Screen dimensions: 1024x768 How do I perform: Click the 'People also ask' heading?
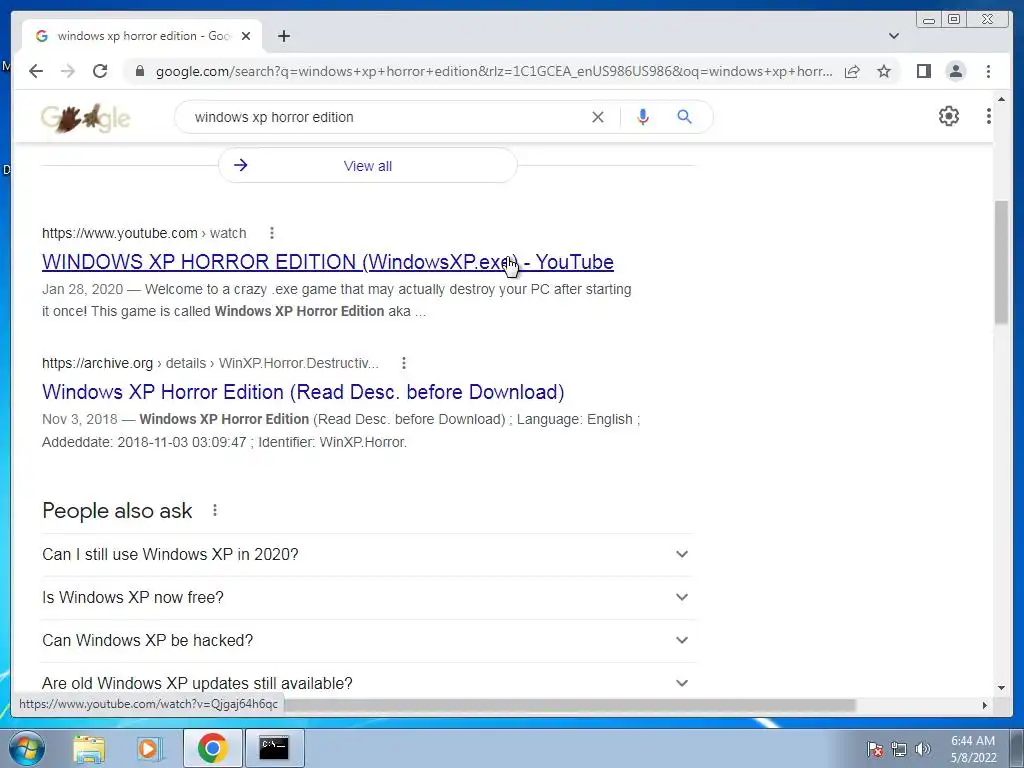(117, 511)
